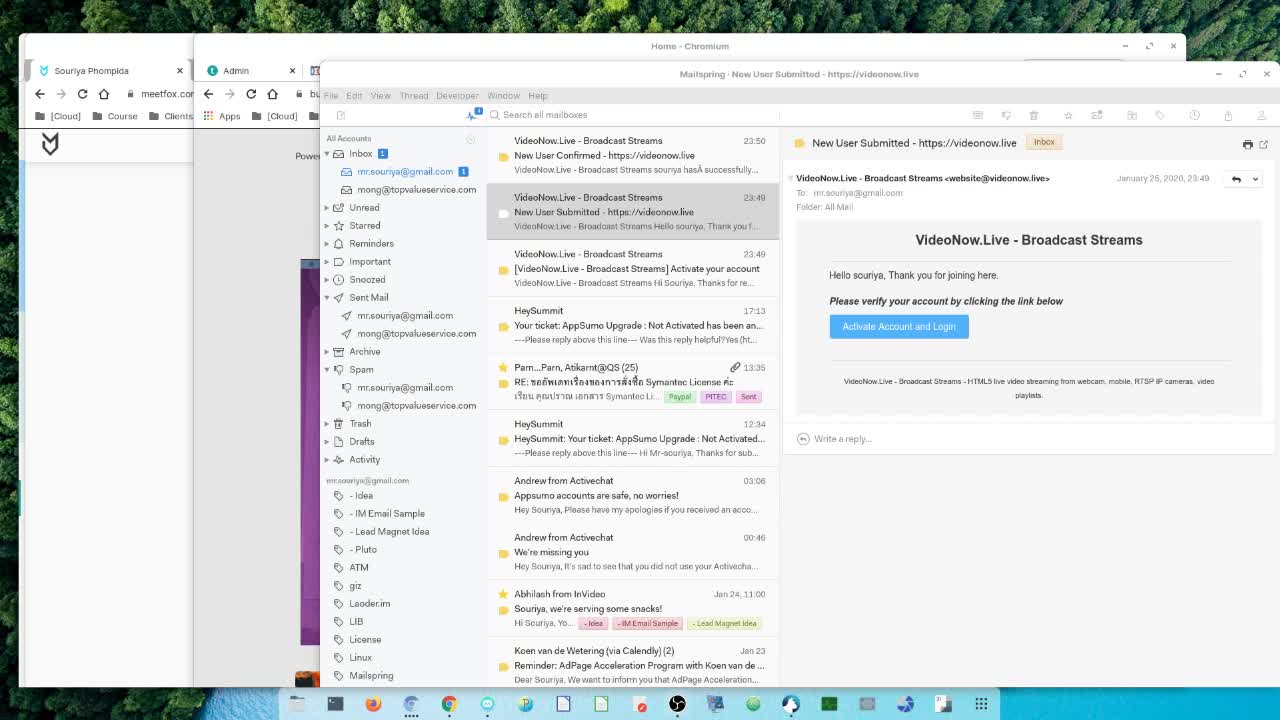Open the Thread menu
Image resolution: width=1280 pixels, height=720 pixels.
pyautogui.click(x=414, y=96)
